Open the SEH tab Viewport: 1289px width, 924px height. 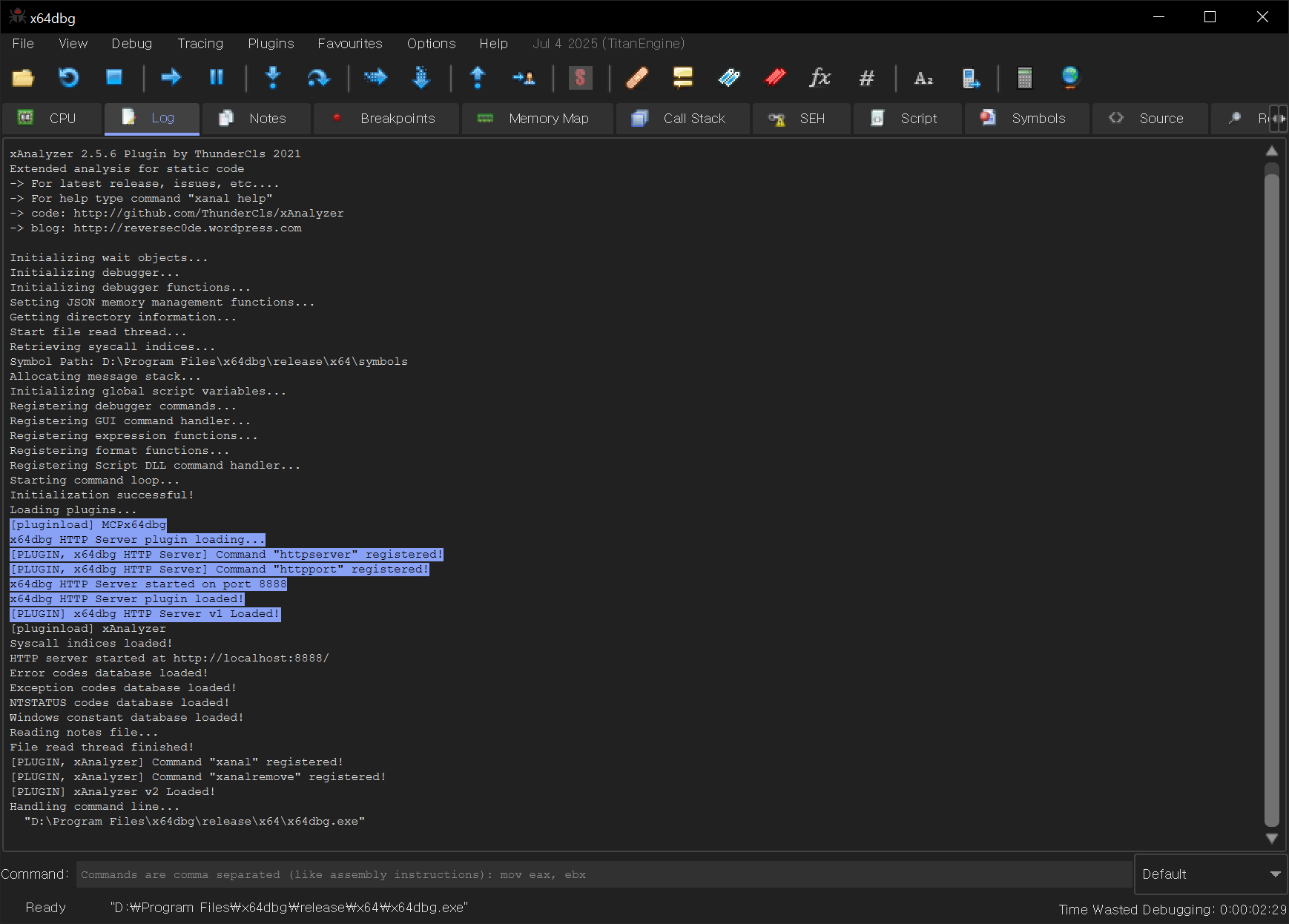802,119
